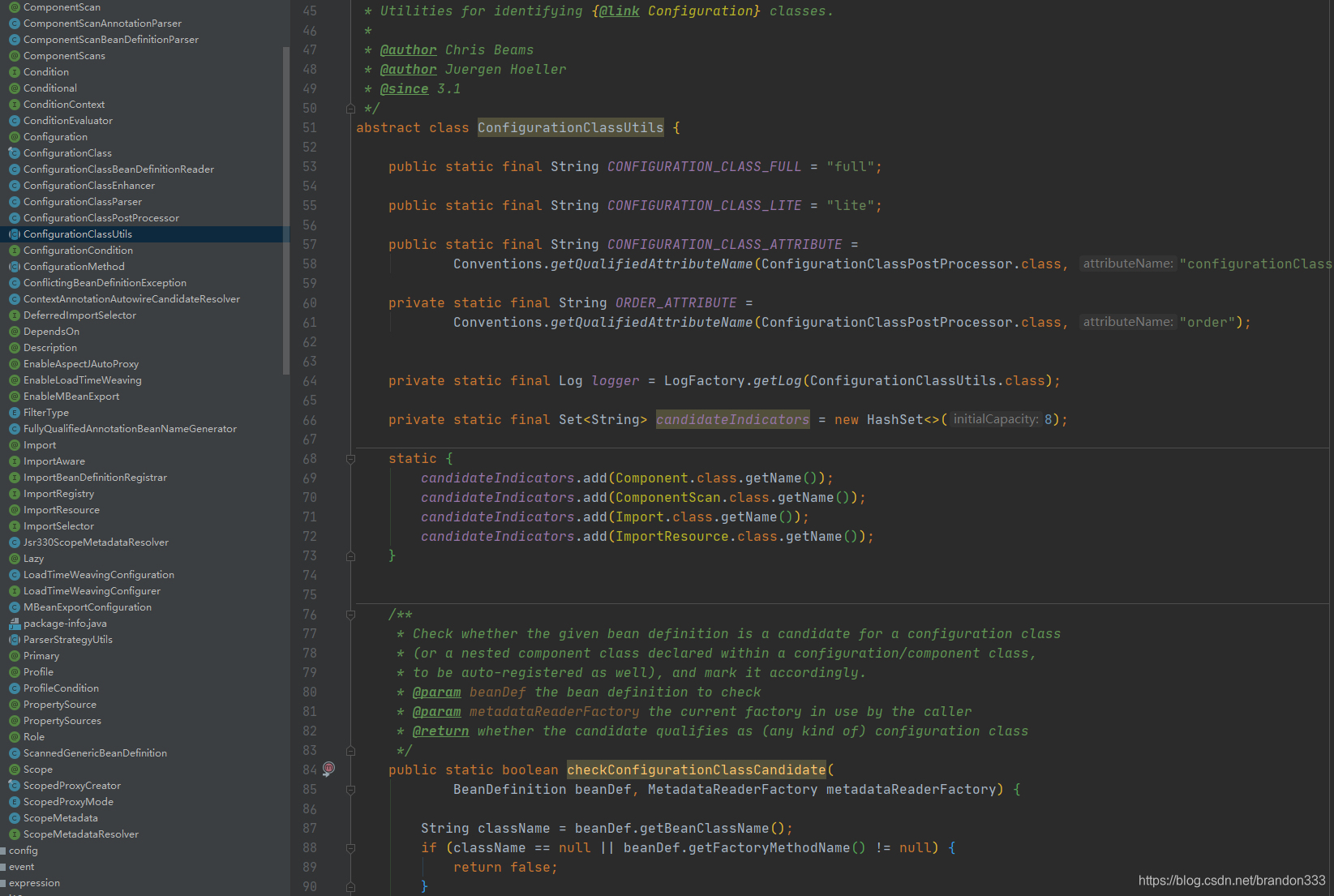
Task: Click line number 64 in the gutter
Action: tap(310, 381)
